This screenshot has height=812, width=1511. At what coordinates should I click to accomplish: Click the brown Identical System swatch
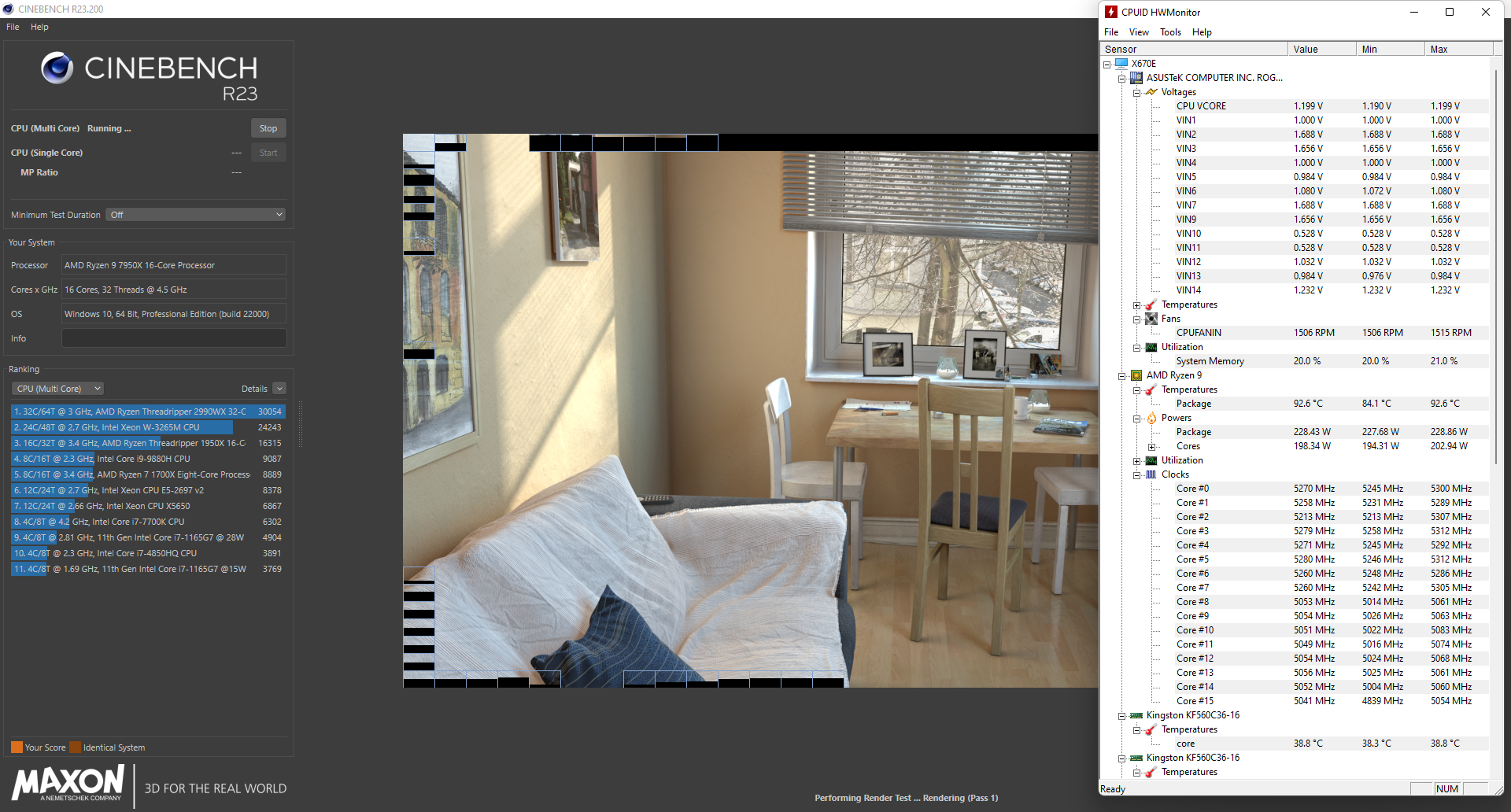click(75, 747)
